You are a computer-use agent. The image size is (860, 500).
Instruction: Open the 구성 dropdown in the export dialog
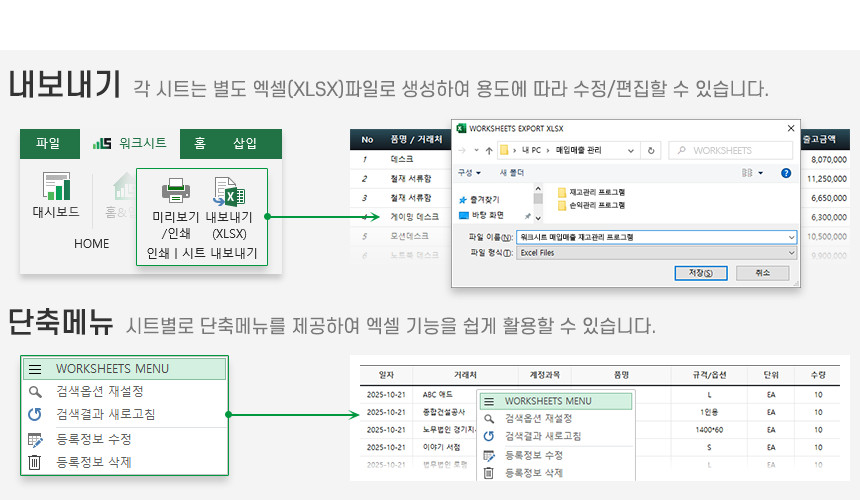click(x=468, y=172)
